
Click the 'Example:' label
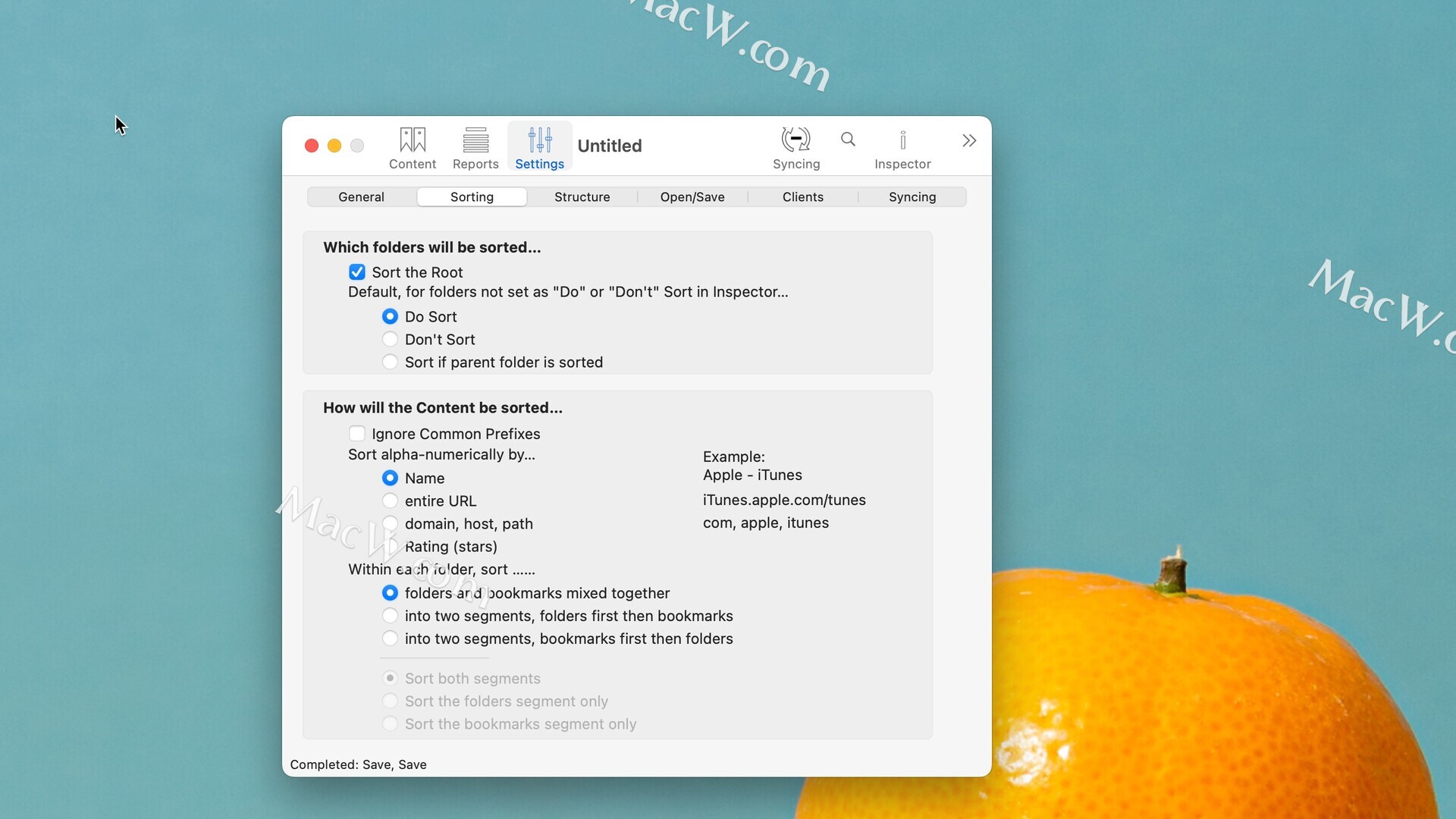[x=734, y=457]
